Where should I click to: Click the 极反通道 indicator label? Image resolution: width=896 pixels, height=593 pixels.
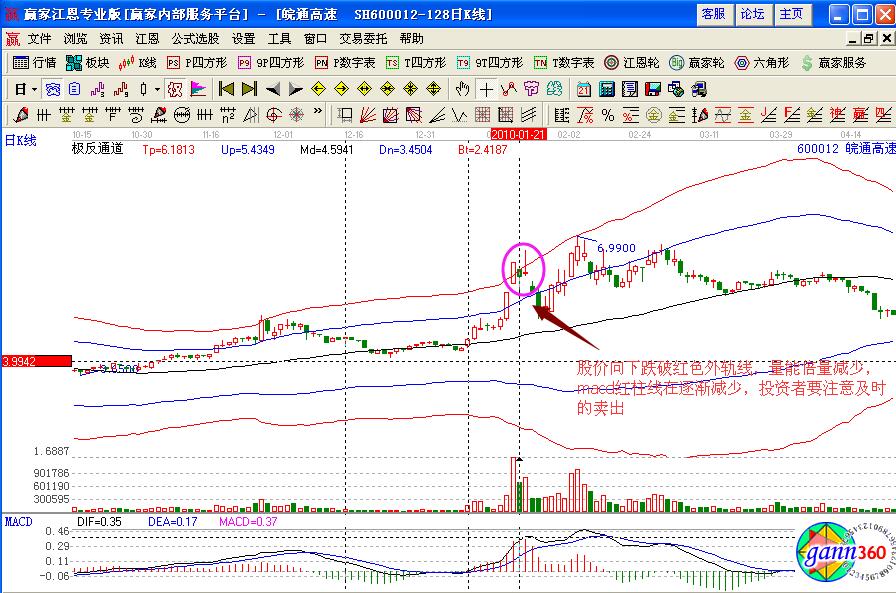97,149
